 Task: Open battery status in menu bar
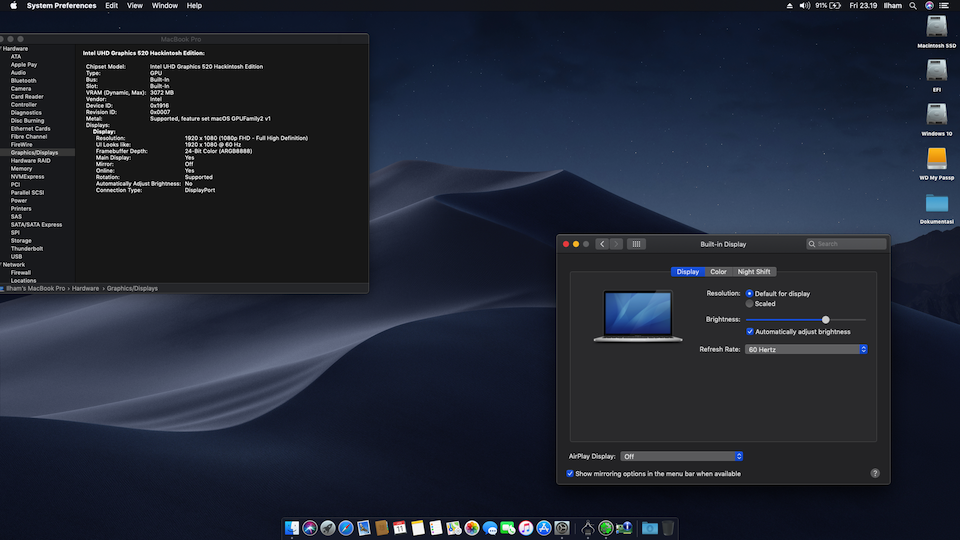[x=828, y=6]
